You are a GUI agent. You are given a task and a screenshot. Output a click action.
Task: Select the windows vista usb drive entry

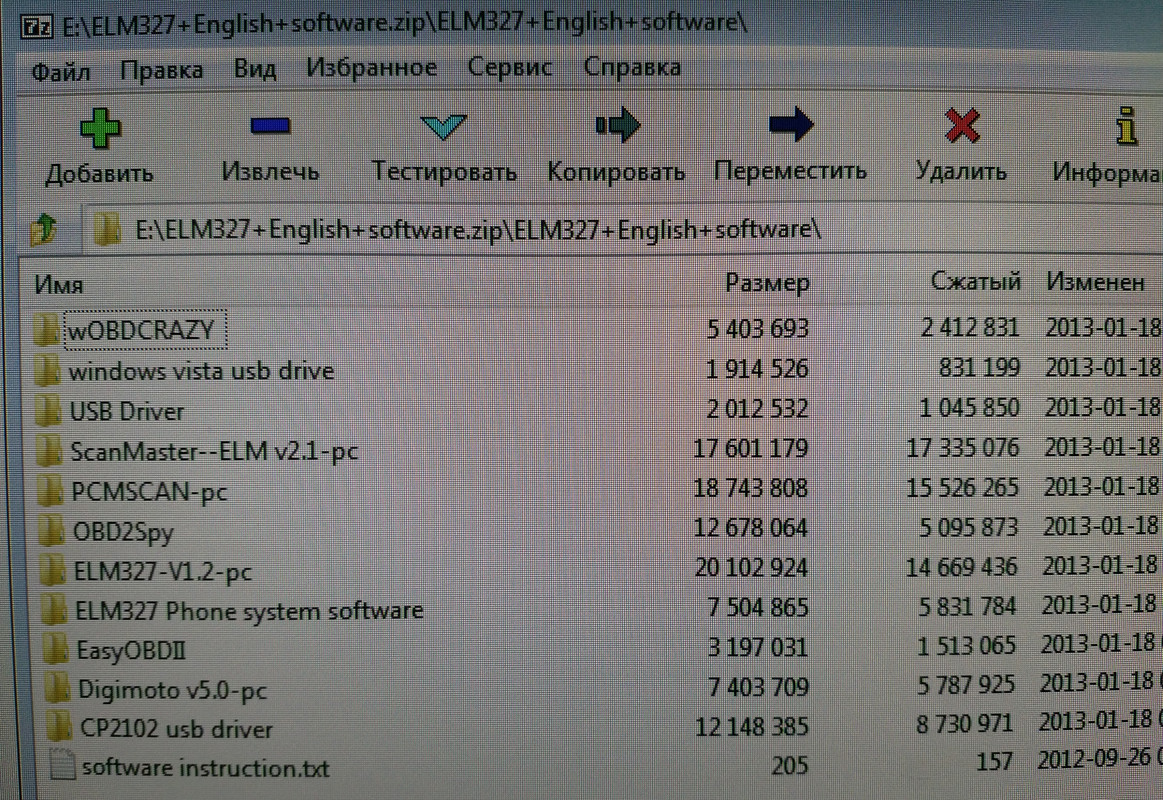coord(201,370)
